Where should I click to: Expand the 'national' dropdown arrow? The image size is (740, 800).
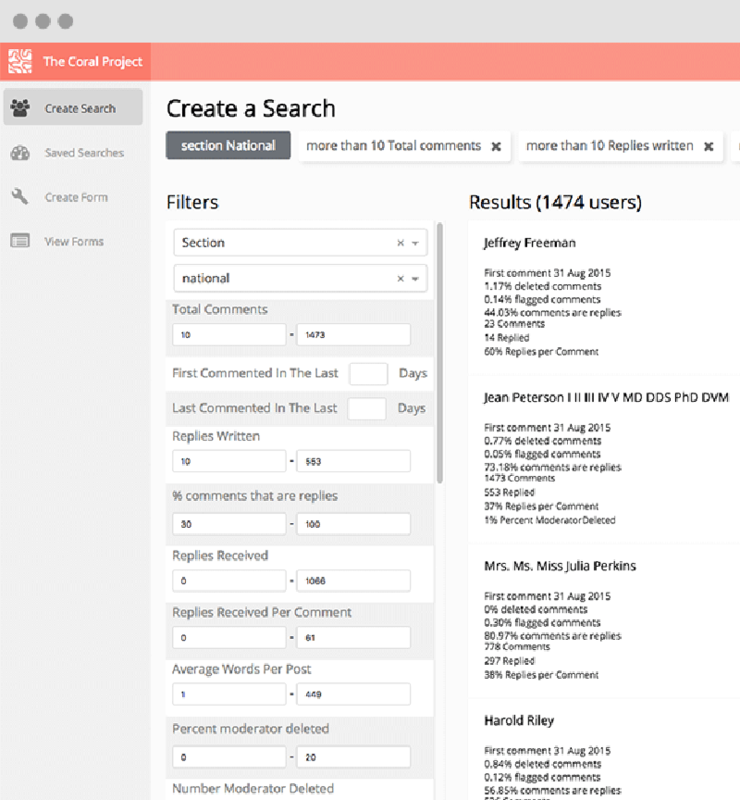pos(415,279)
